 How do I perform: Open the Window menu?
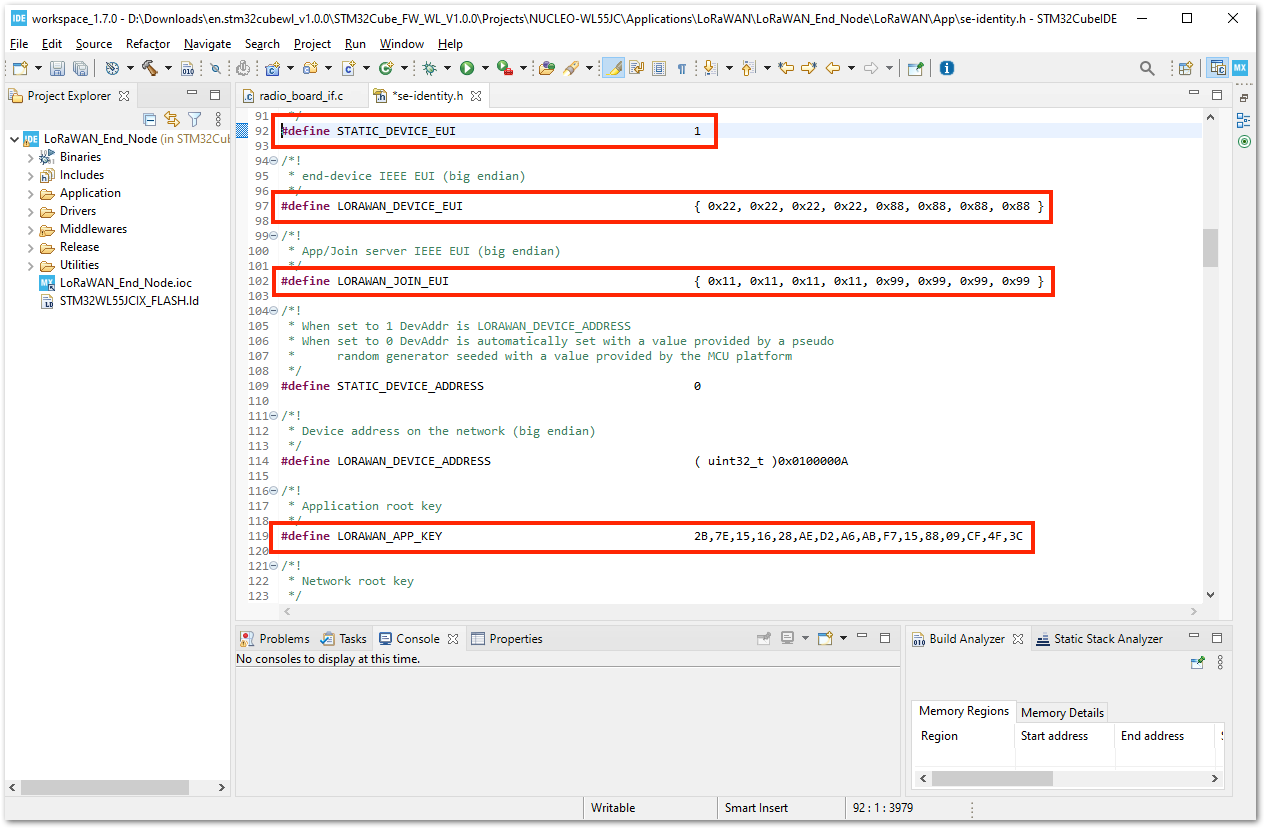tap(402, 44)
